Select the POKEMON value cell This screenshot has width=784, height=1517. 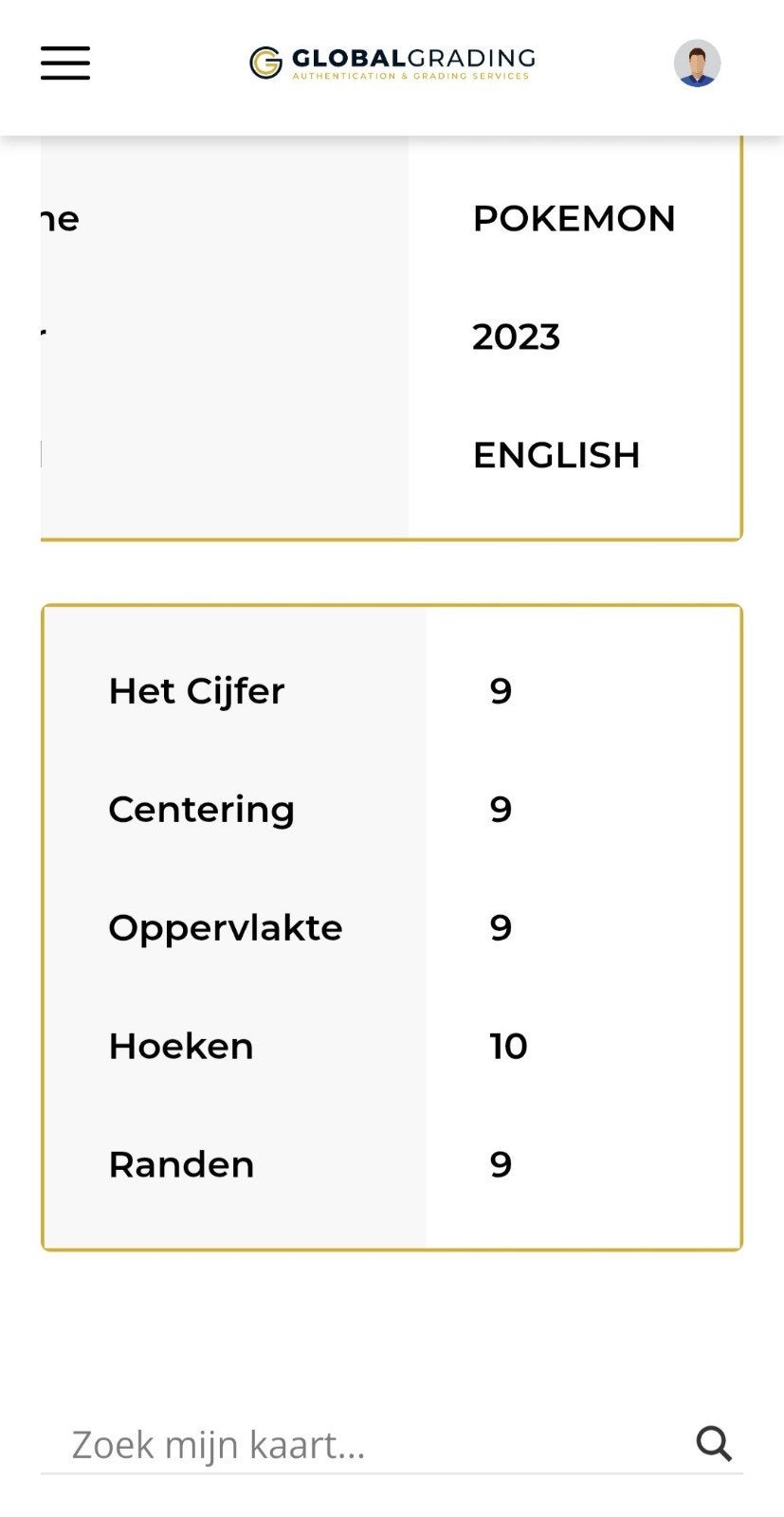point(574,219)
